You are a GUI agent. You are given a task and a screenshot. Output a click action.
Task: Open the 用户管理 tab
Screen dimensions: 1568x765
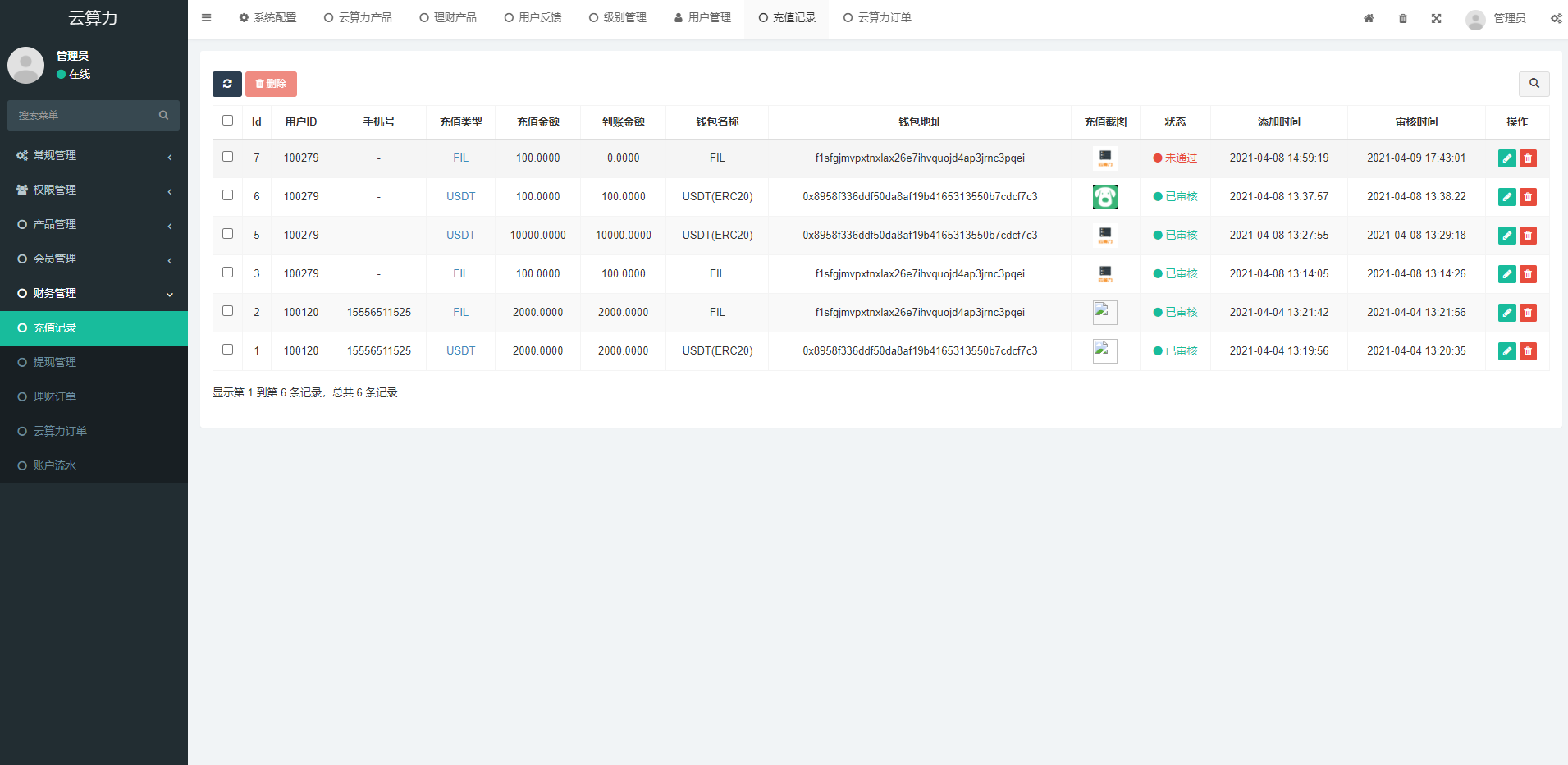[x=702, y=17]
